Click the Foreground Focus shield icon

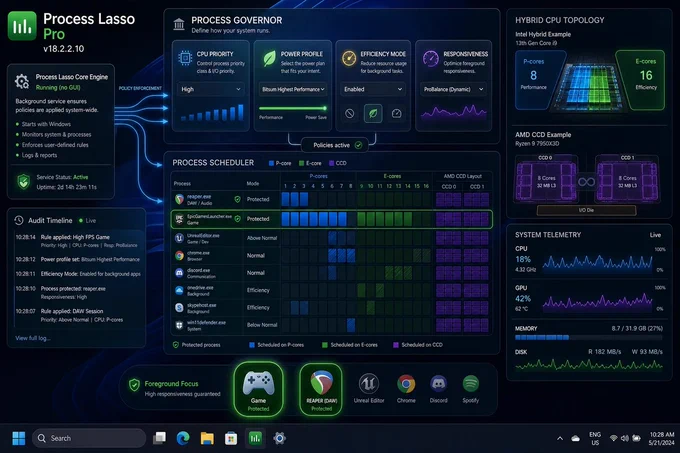point(134,385)
